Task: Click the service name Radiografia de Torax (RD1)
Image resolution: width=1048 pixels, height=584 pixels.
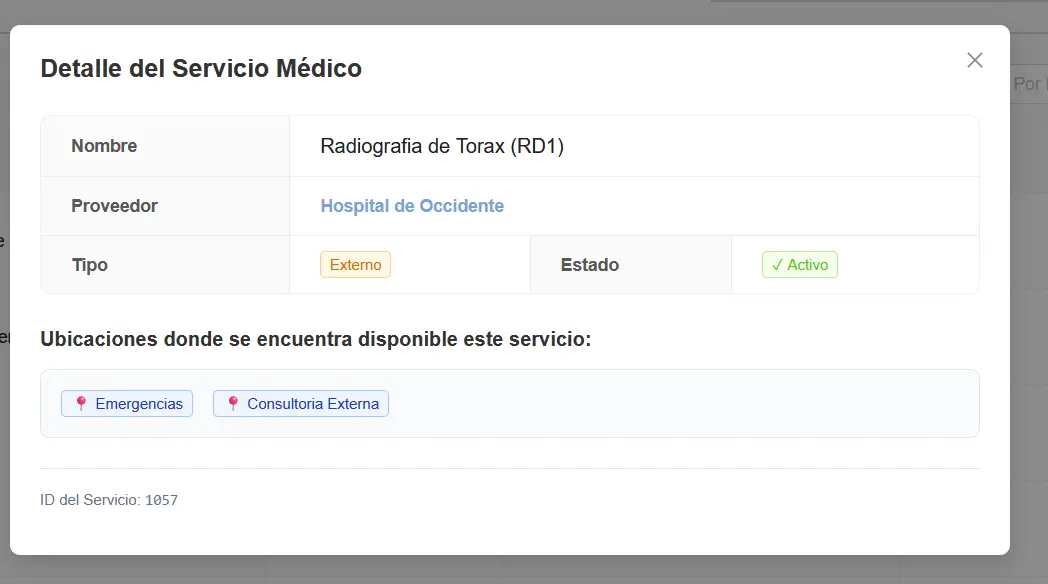Action: [x=441, y=146]
